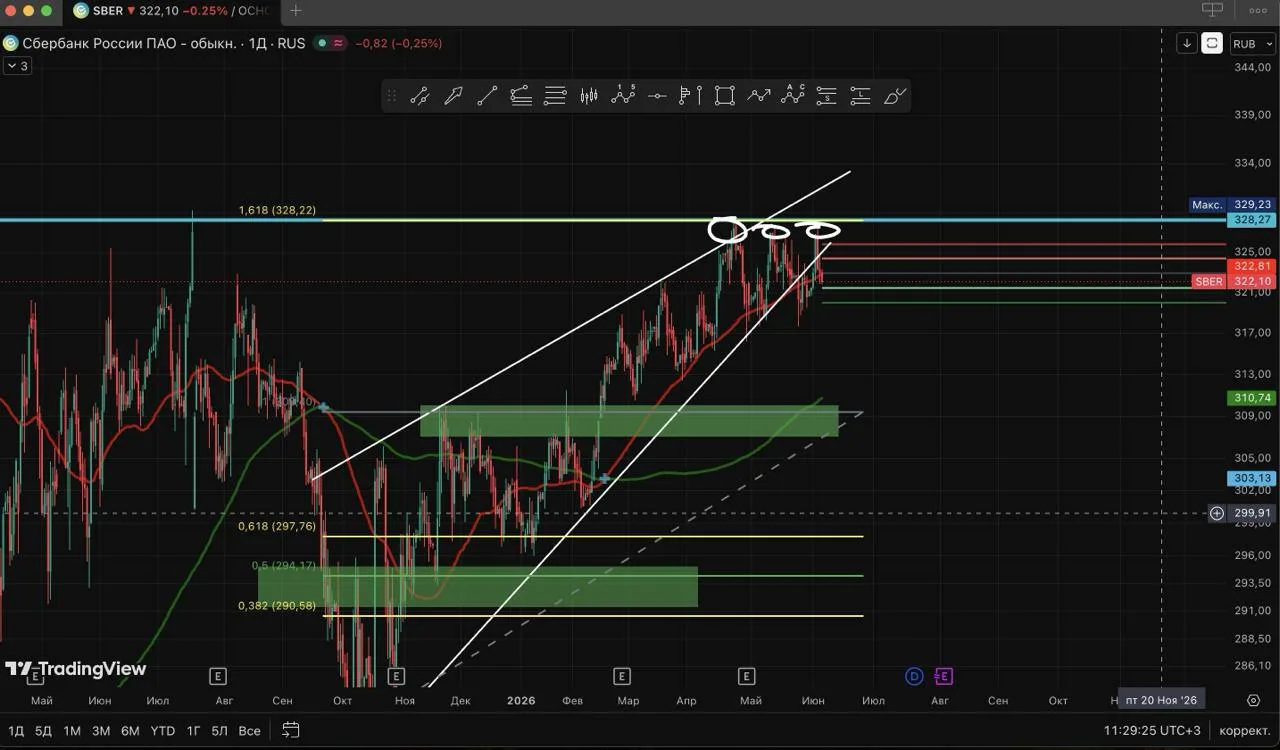Select the volume profile range tool
1280x750 pixels.
pyautogui.click(x=691, y=96)
